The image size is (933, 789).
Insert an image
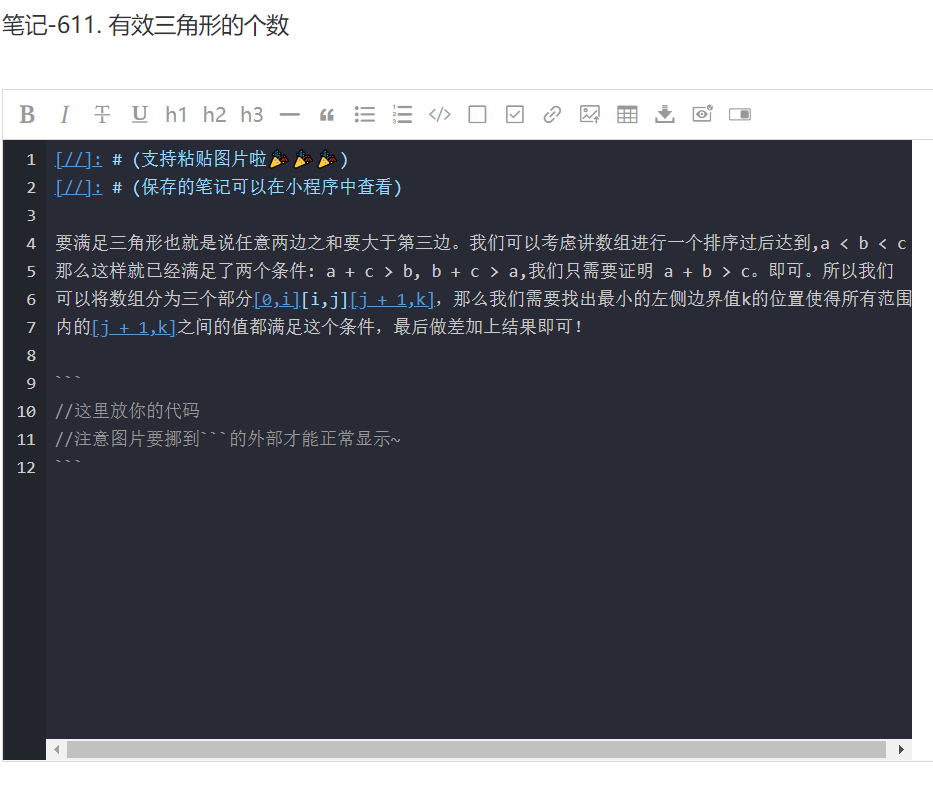[589, 114]
